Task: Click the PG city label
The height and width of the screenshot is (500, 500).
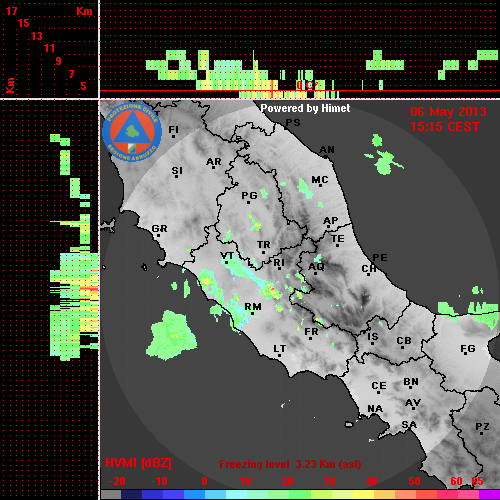Action: coord(249,195)
